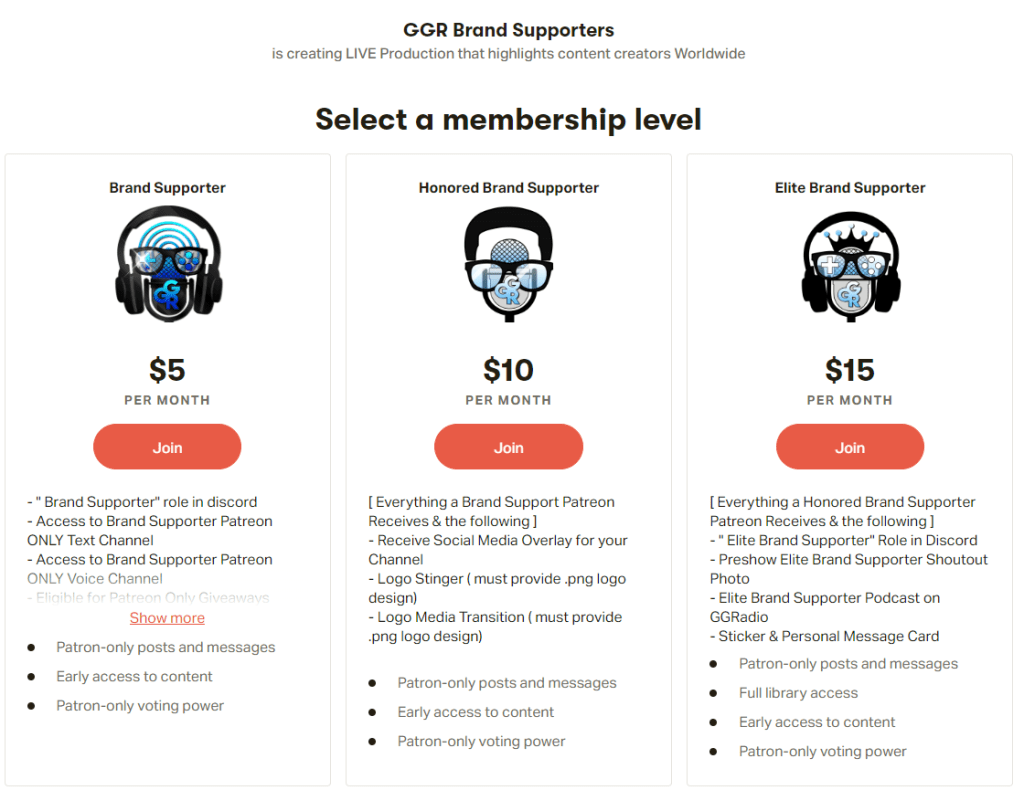Join the $10 Honored Brand Supporter tier
Viewport: 1024px width, 790px height.
click(x=508, y=447)
